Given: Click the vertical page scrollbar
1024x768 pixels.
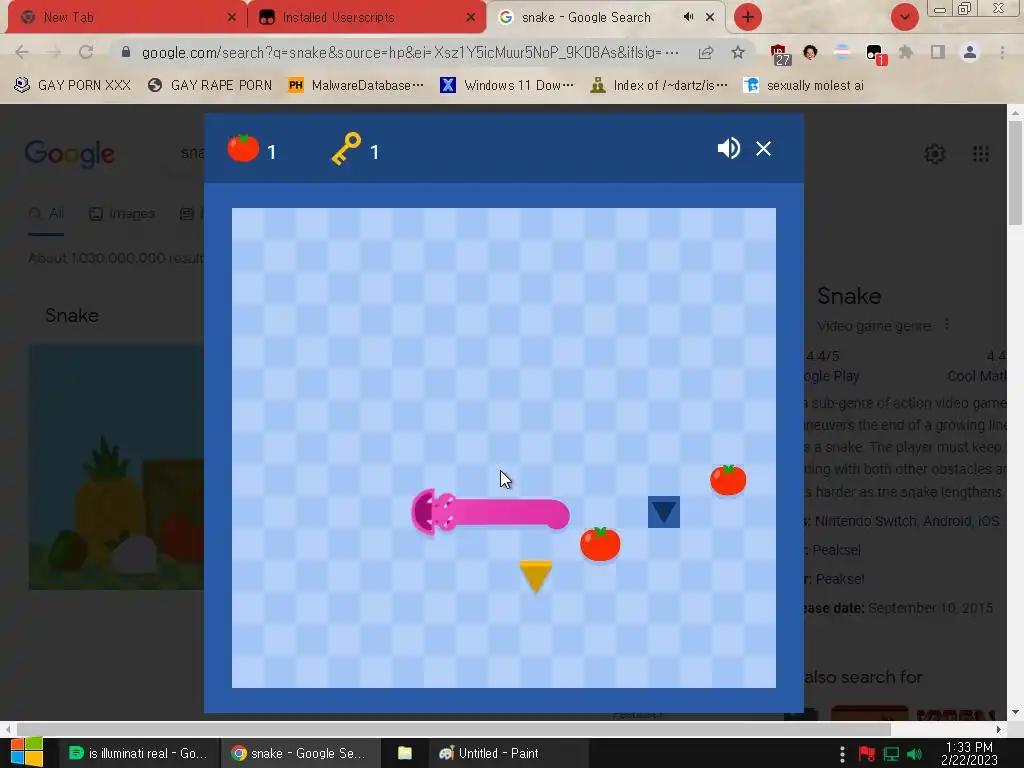Looking at the screenshot, I should click(x=1016, y=173).
